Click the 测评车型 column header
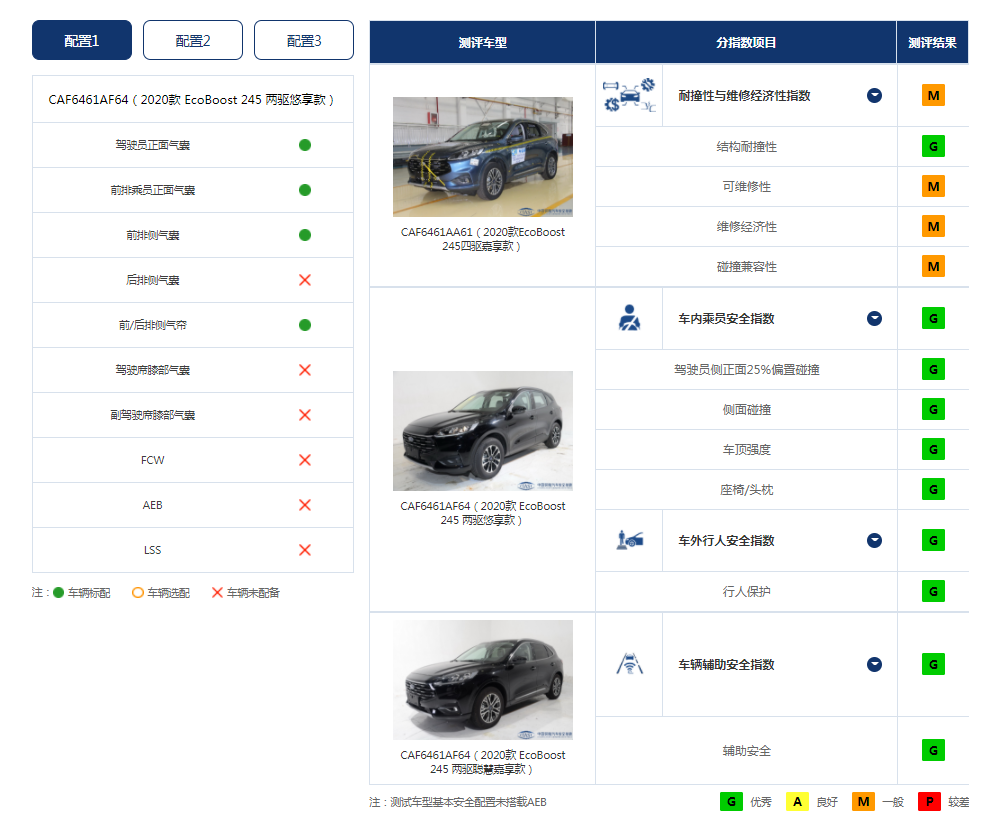The image size is (992, 828). [483, 42]
